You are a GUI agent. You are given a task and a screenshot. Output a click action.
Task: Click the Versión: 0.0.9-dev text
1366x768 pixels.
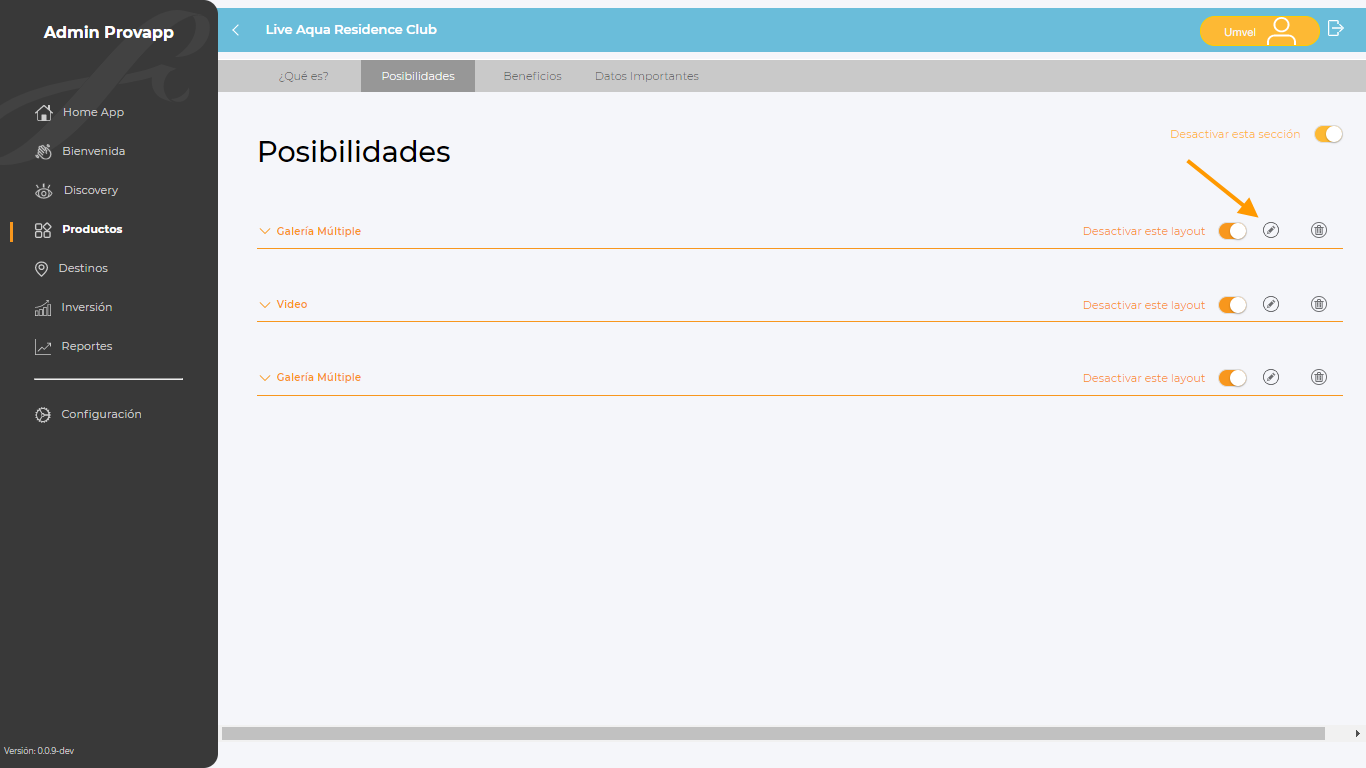pos(39,751)
